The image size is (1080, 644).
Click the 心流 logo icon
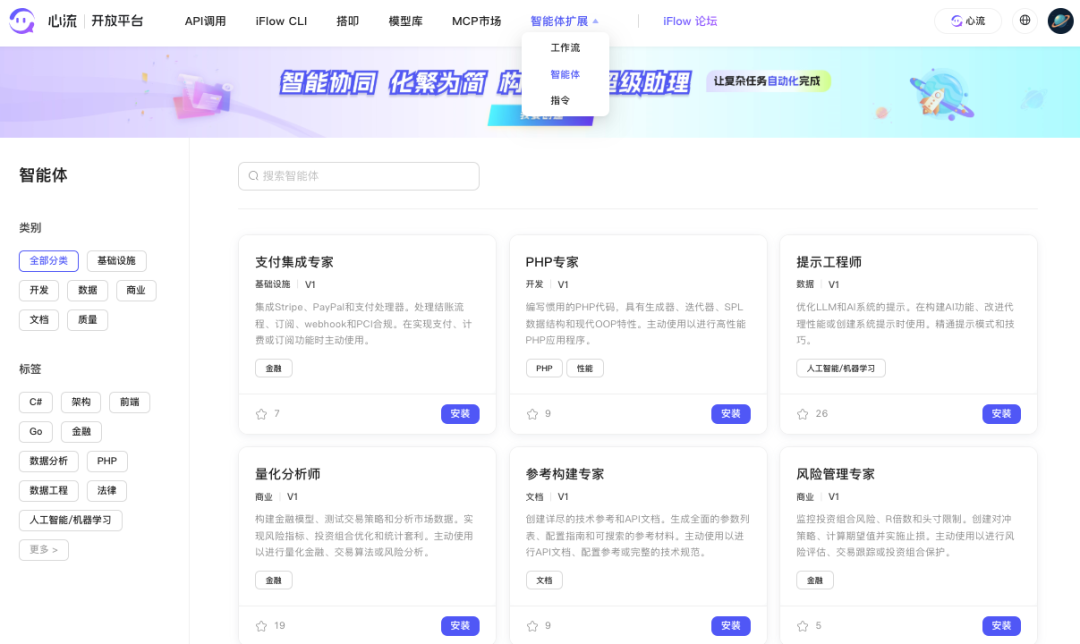pos(22,21)
